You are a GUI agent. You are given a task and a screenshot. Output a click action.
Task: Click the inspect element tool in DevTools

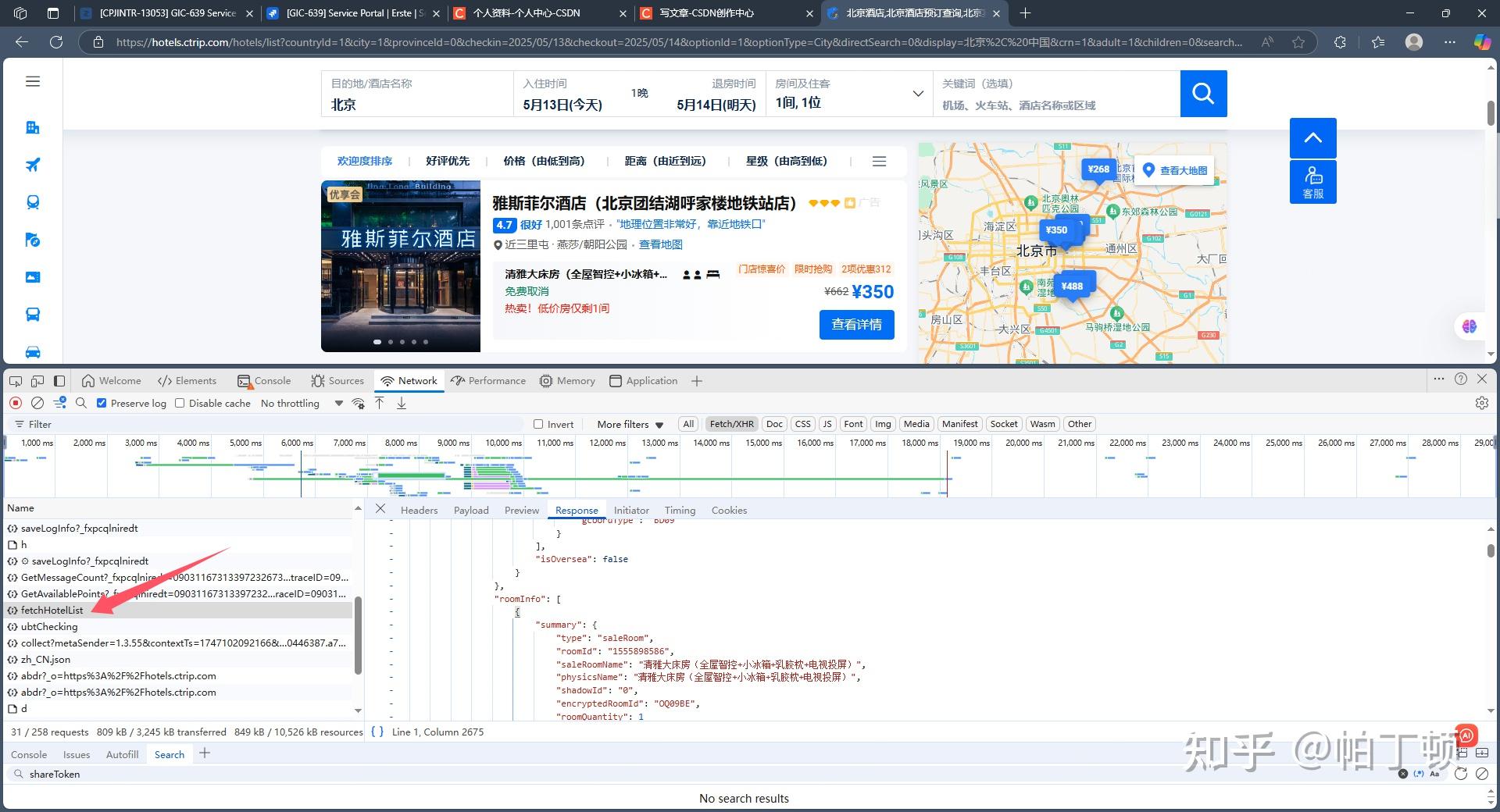[x=15, y=380]
